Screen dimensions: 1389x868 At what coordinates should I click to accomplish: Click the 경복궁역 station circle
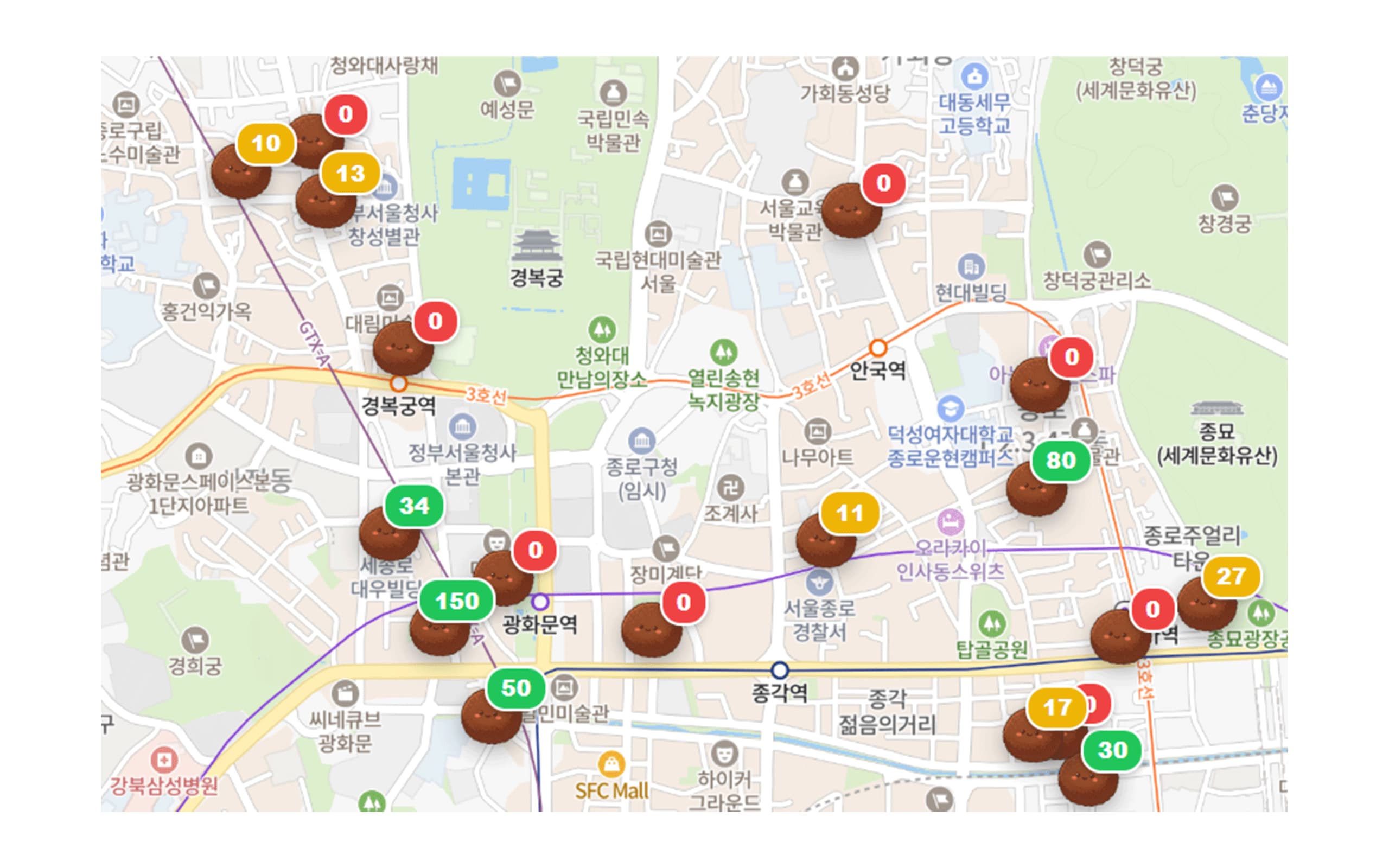pos(398,383)
